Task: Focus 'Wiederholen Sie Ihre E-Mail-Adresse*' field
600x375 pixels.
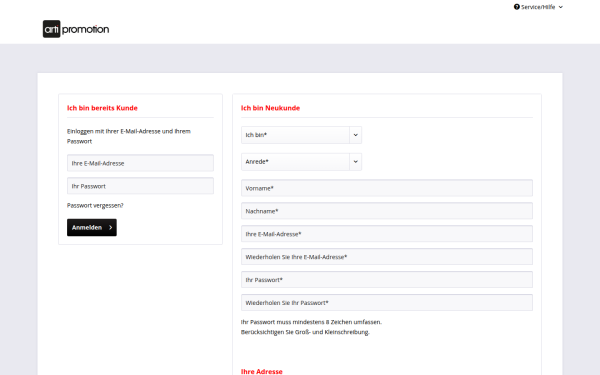Action: [x=386, y=257]
